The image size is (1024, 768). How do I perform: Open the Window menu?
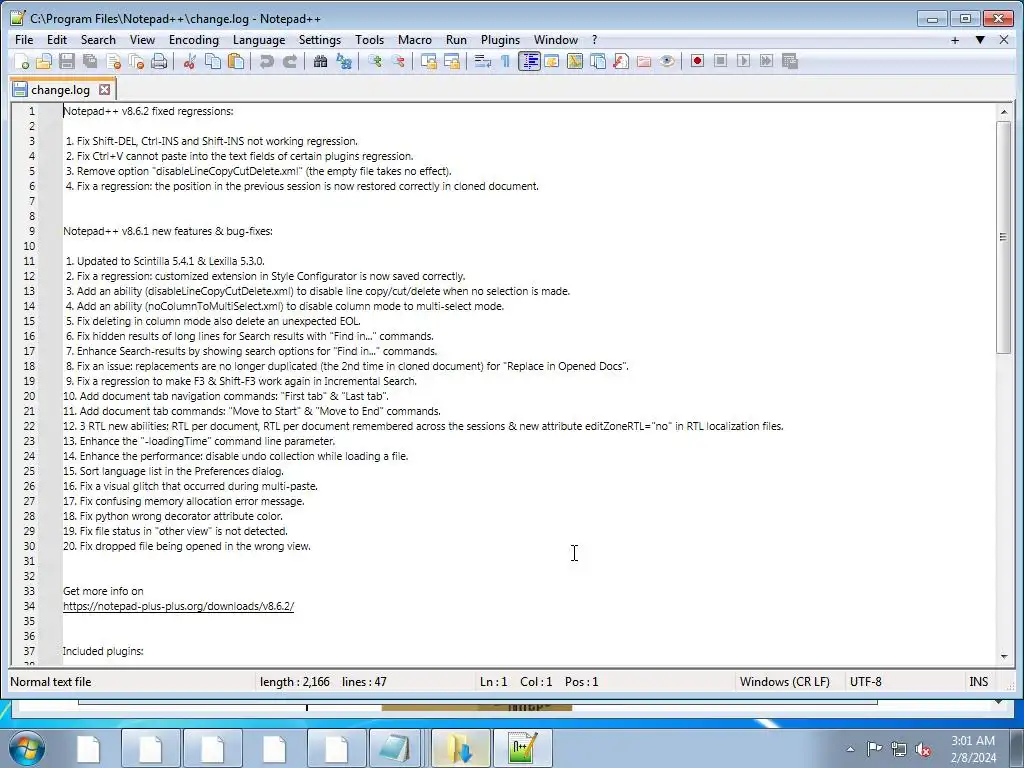click(x=556, y=40)
